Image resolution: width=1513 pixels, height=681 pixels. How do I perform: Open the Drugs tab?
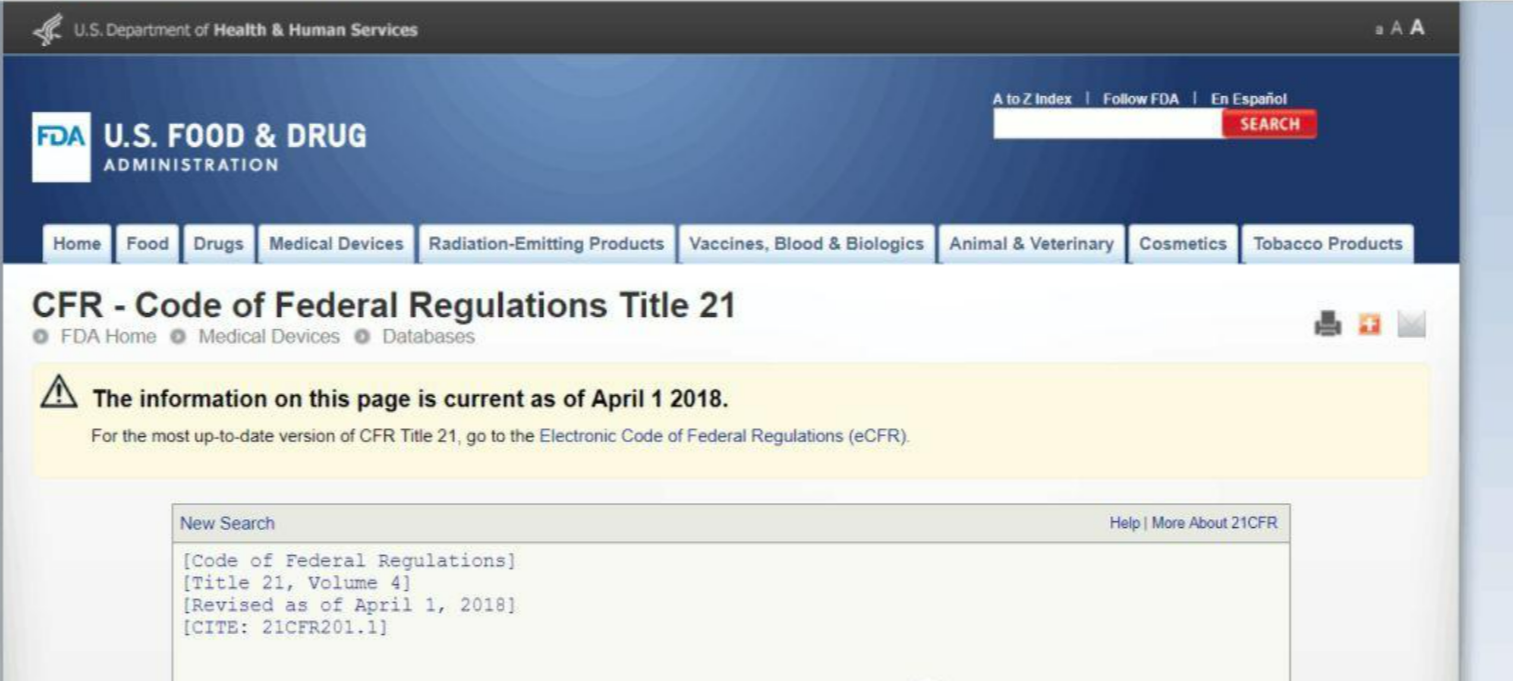point(218,244)
